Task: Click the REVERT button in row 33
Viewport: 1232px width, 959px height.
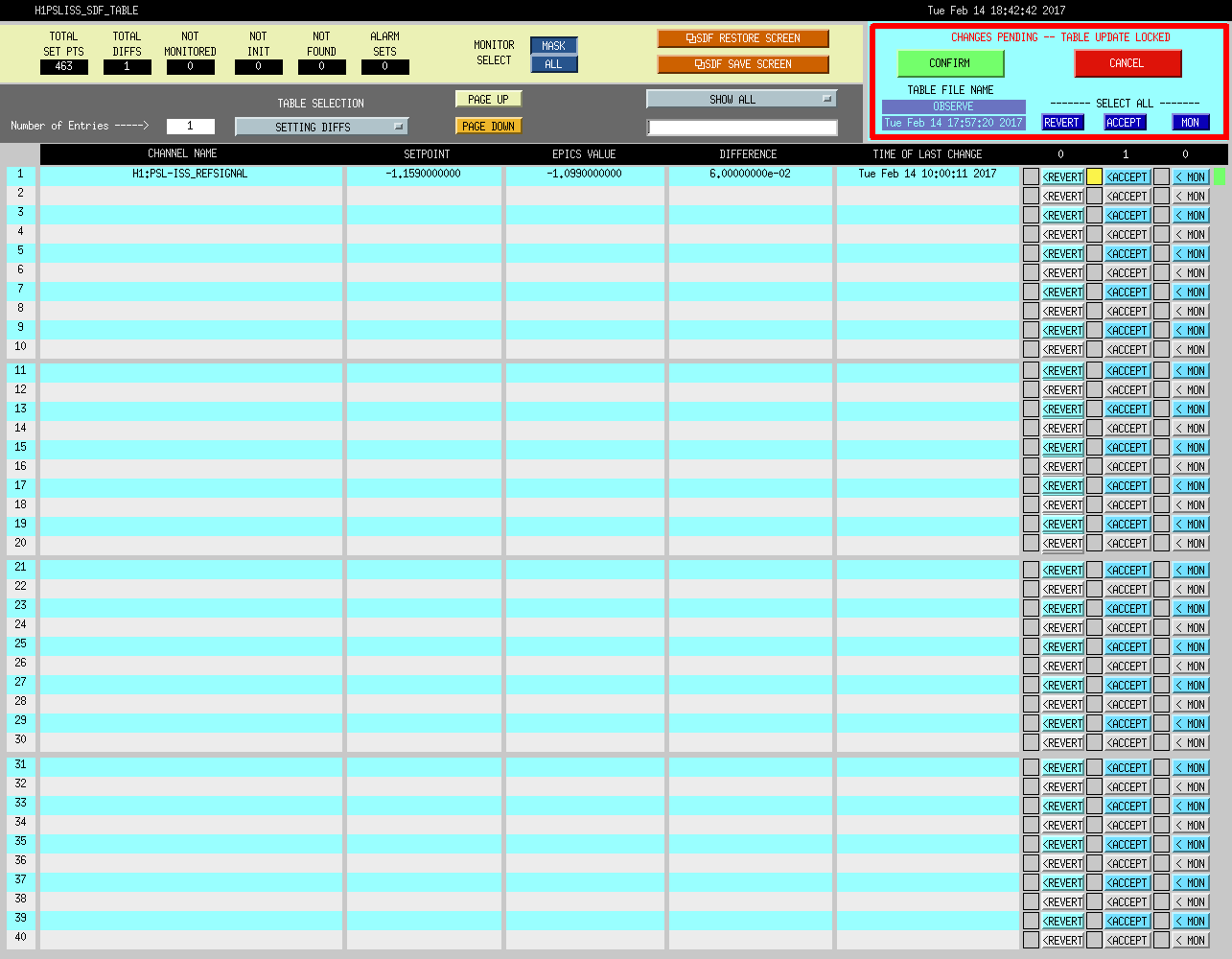Action: tap(1063, 807)
